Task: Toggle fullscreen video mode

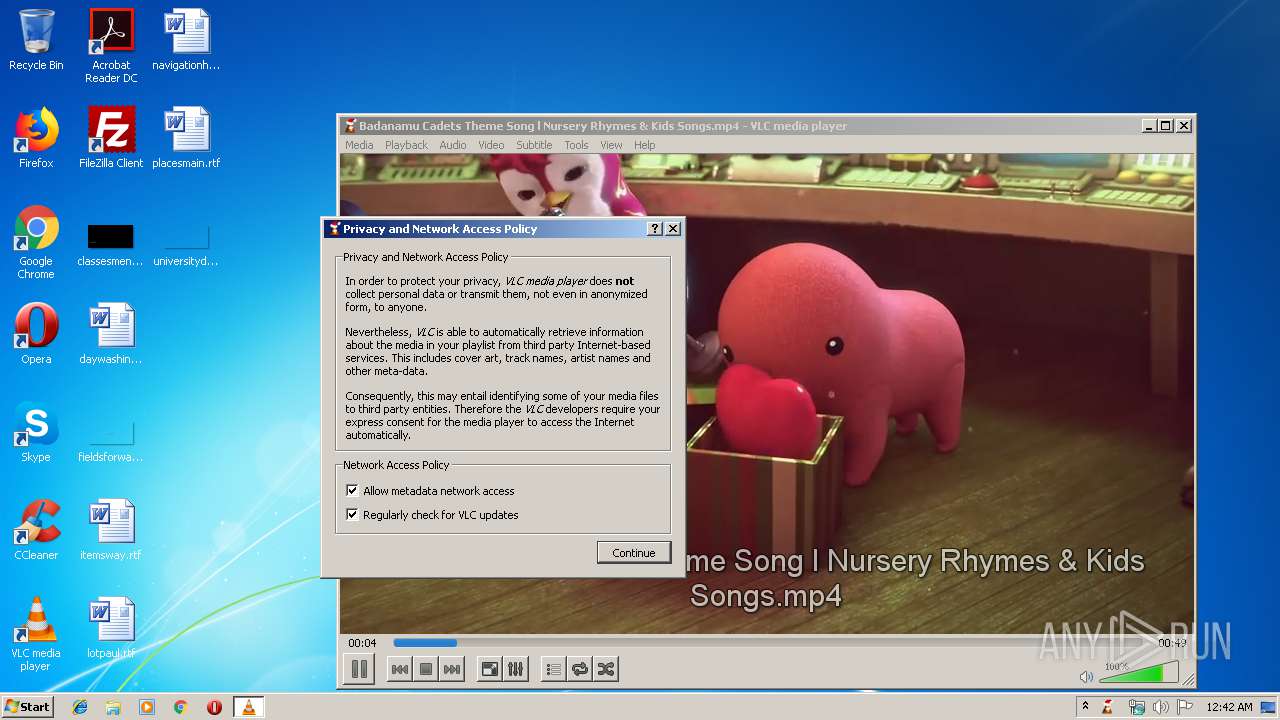Action: (490, 670)
